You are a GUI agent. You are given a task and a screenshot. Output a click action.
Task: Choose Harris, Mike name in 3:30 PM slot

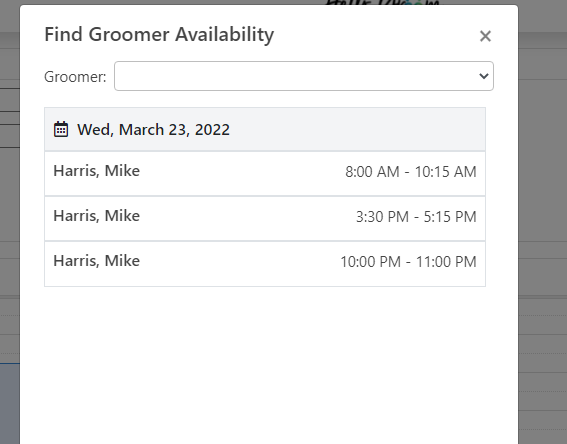coord(97,216)
